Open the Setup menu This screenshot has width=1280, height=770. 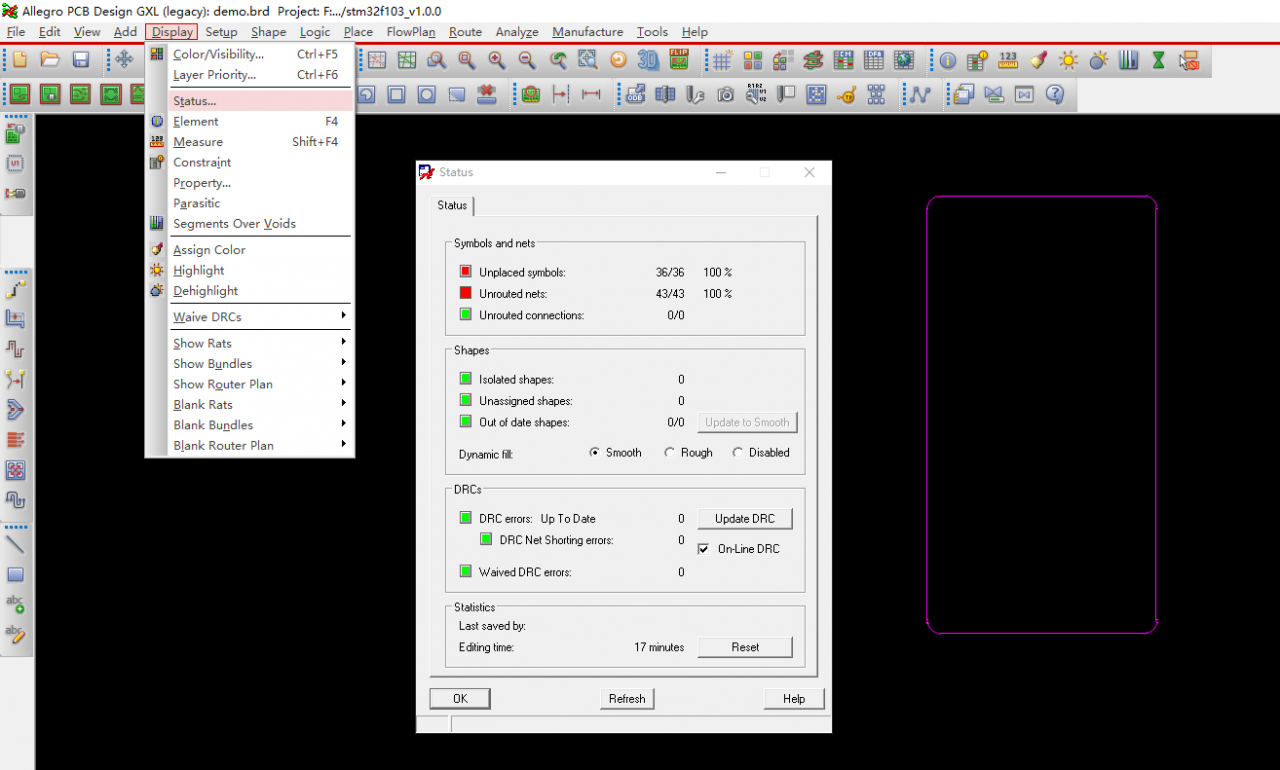[x=221, y=32]
